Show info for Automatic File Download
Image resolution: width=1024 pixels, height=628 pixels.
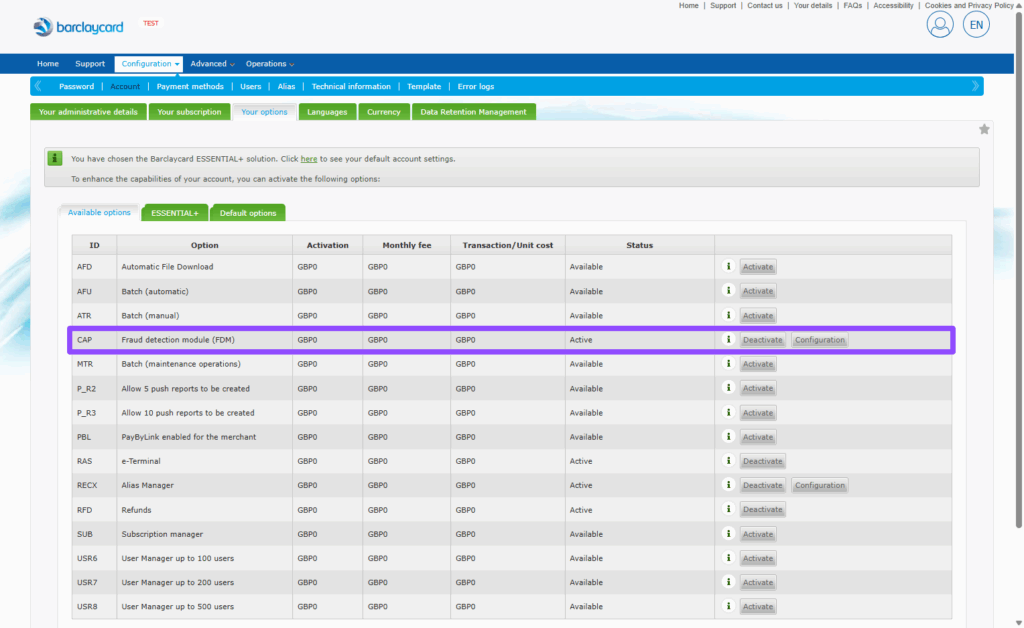(x=728, y=266)
